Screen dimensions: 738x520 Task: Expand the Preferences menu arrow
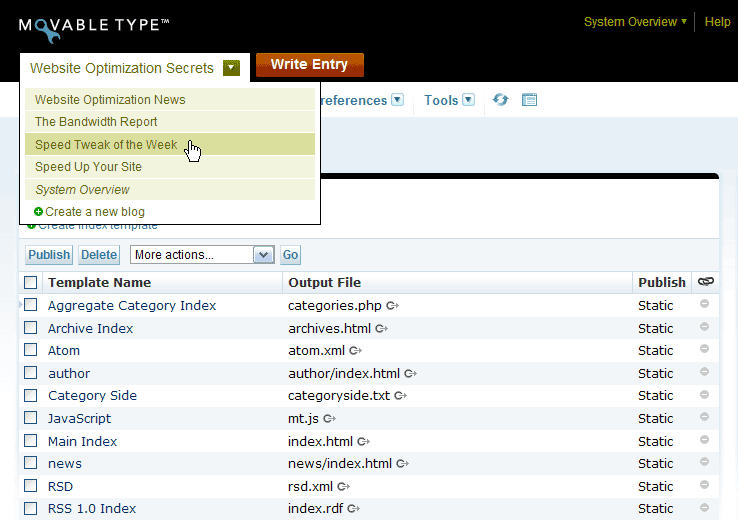(398, 100)
